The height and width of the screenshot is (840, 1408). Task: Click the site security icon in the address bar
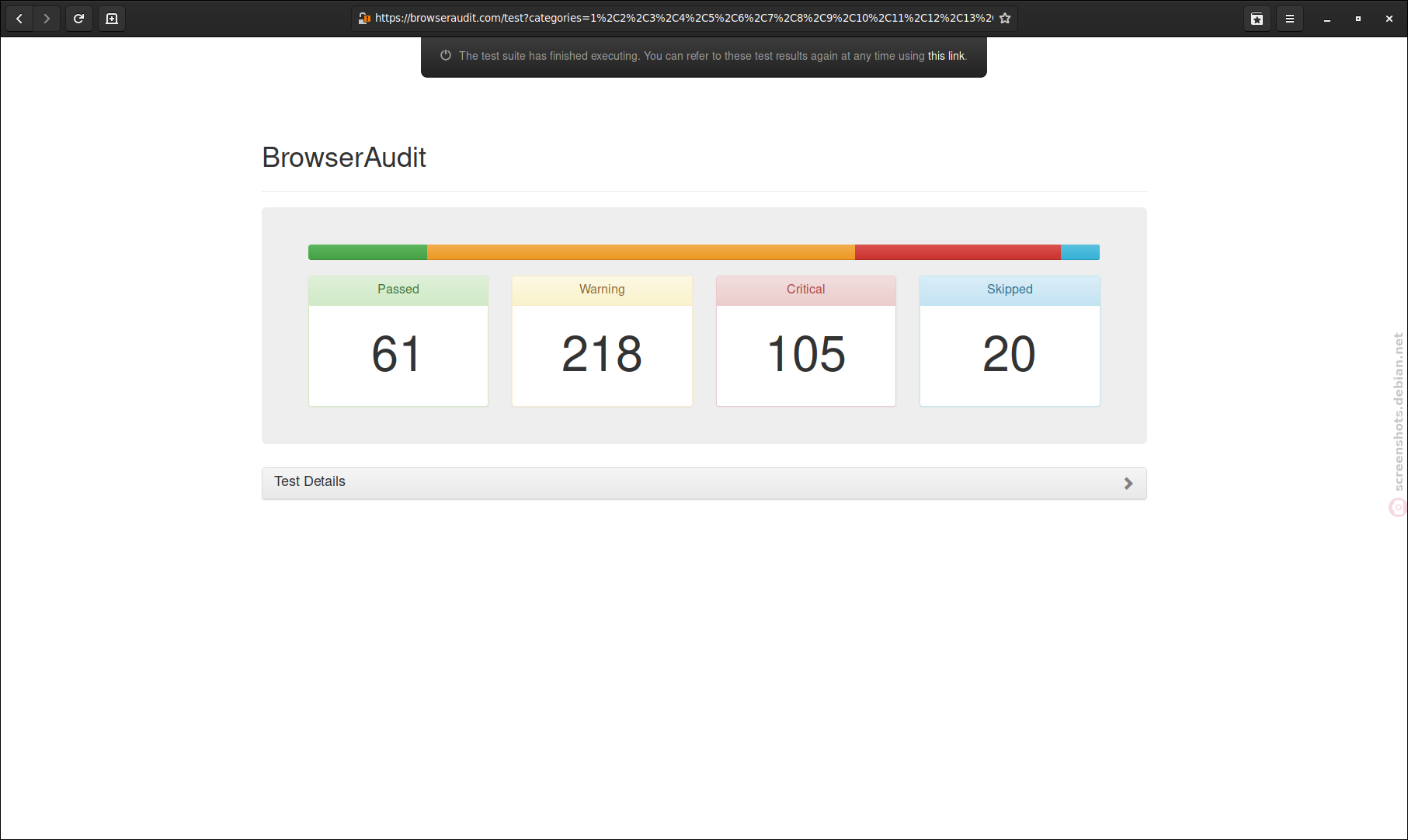(x=364, y=19)
